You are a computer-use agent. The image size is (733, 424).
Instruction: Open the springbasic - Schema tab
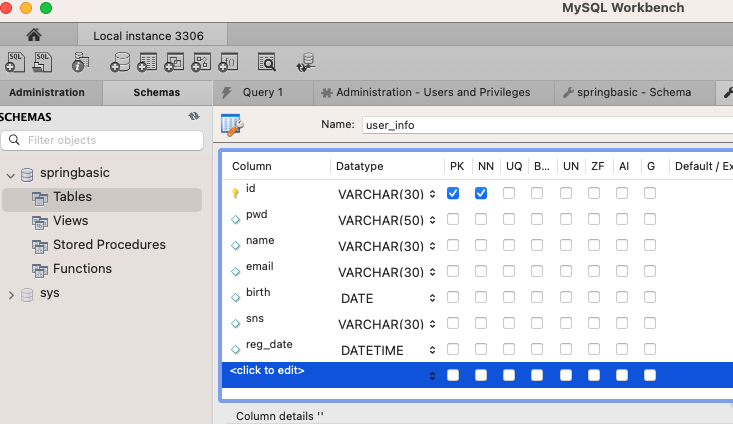click(x=634, y=93)
